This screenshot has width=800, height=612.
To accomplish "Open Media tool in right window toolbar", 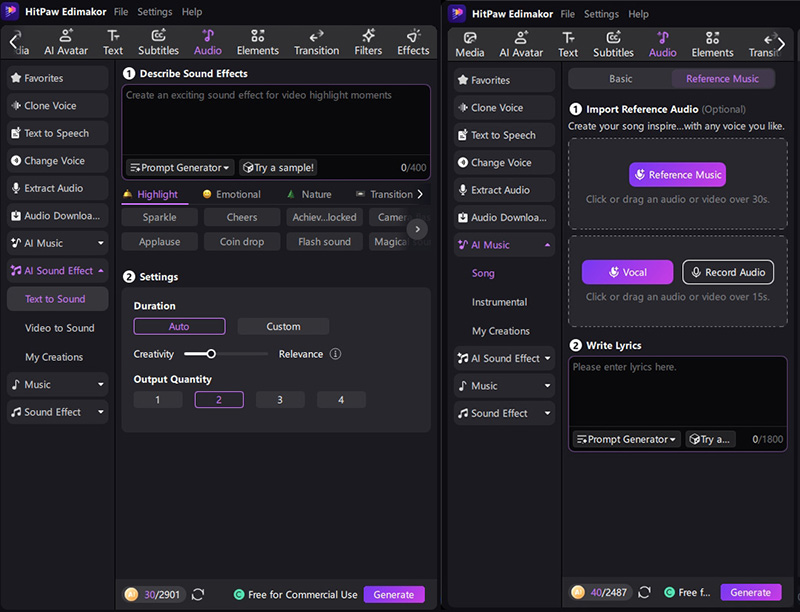I will point(470,45).
